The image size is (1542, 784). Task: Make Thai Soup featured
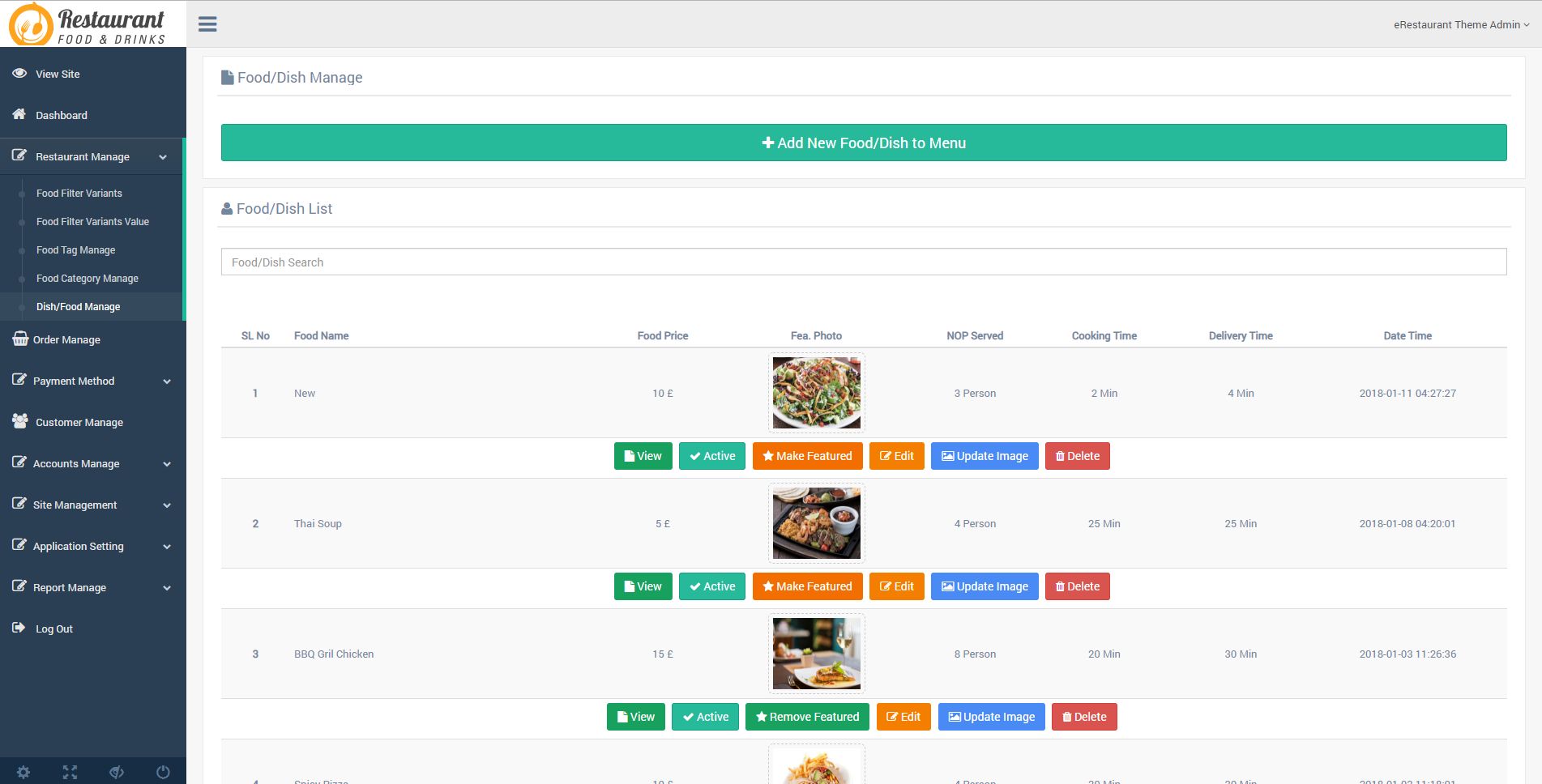pos(807,586)
